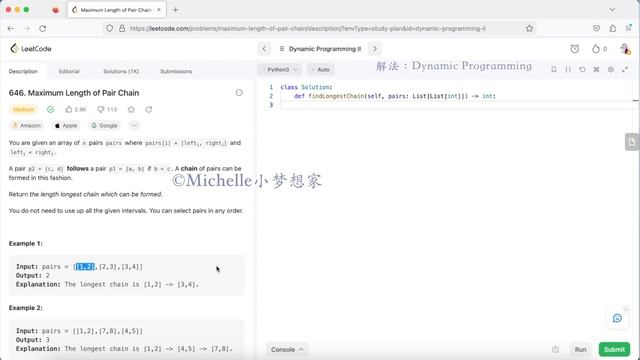Open the comments count 113

(107, 109)
